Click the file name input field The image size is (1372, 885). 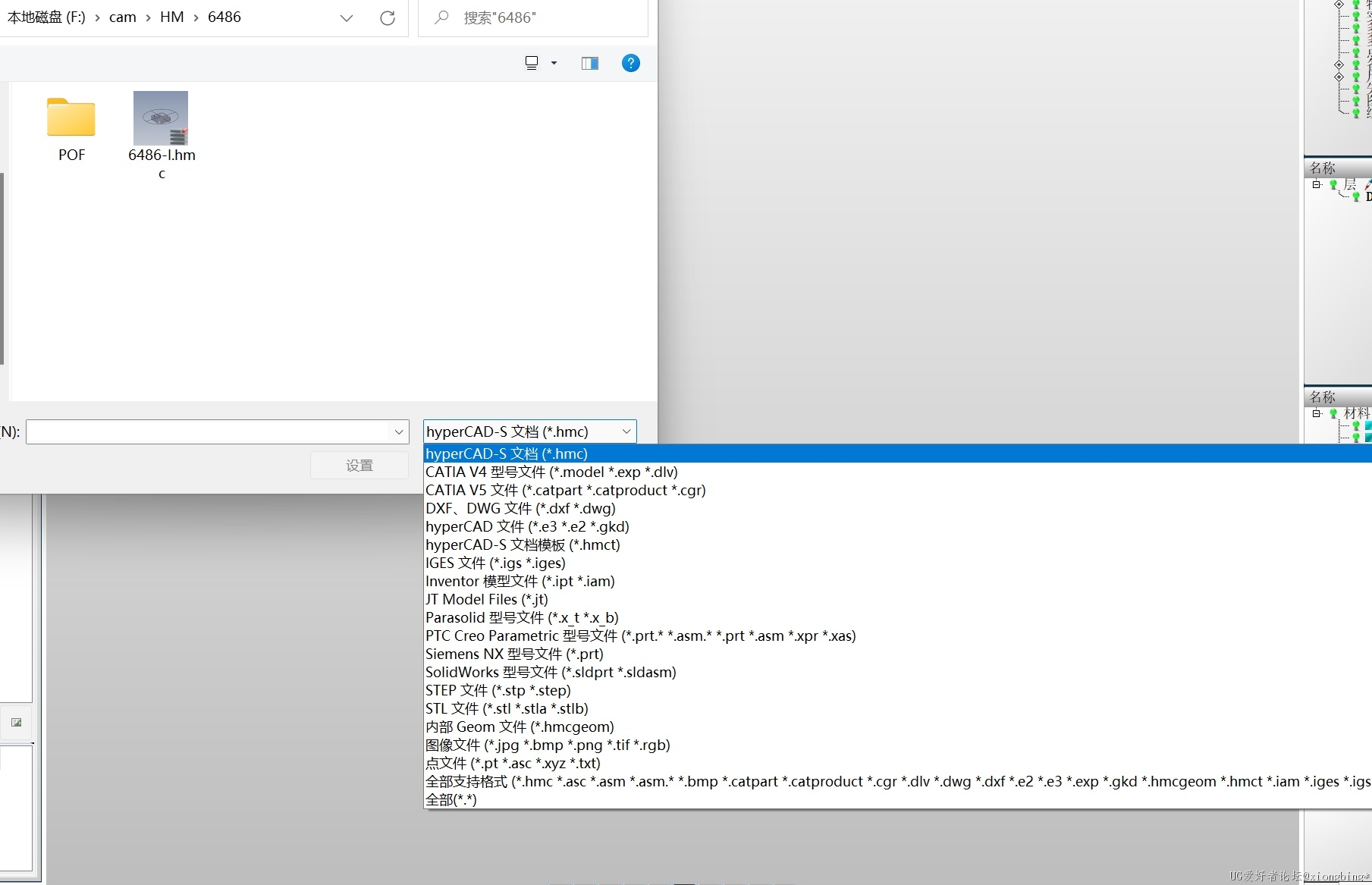click(208, 432)
